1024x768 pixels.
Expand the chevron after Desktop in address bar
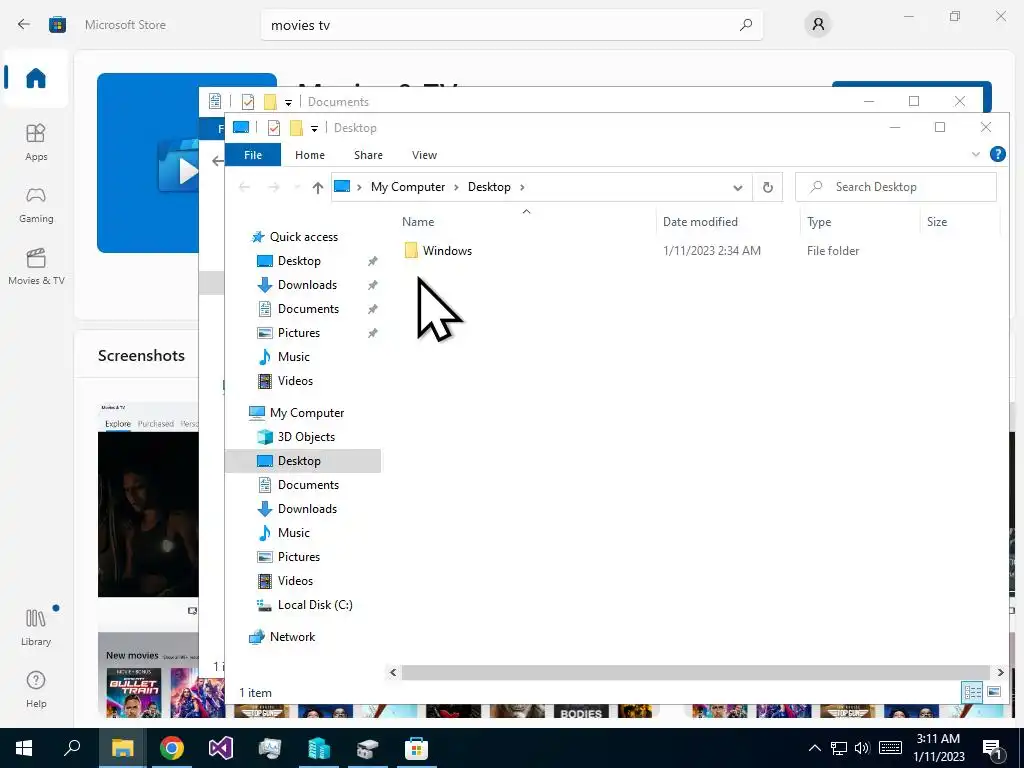pyautogui.click(x=522, y=187)
